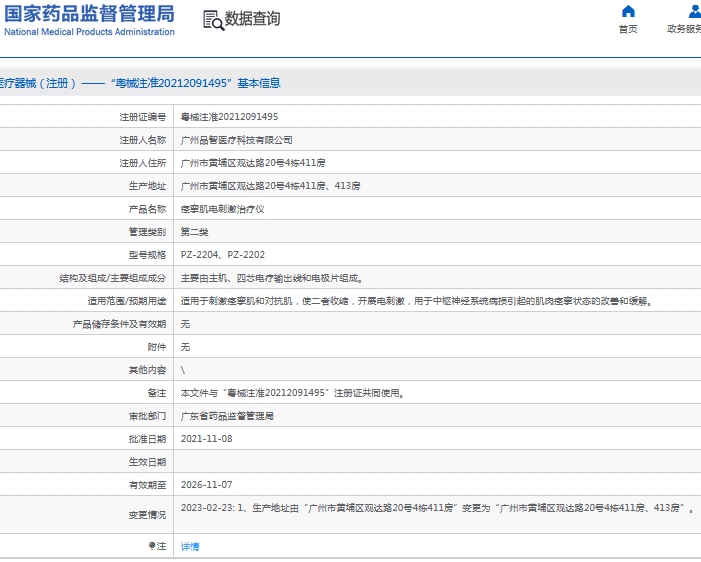This screenshot has width=701, height=562.
Task: Click the 国家药品监督管理局 logo
Action: [89, 20]
